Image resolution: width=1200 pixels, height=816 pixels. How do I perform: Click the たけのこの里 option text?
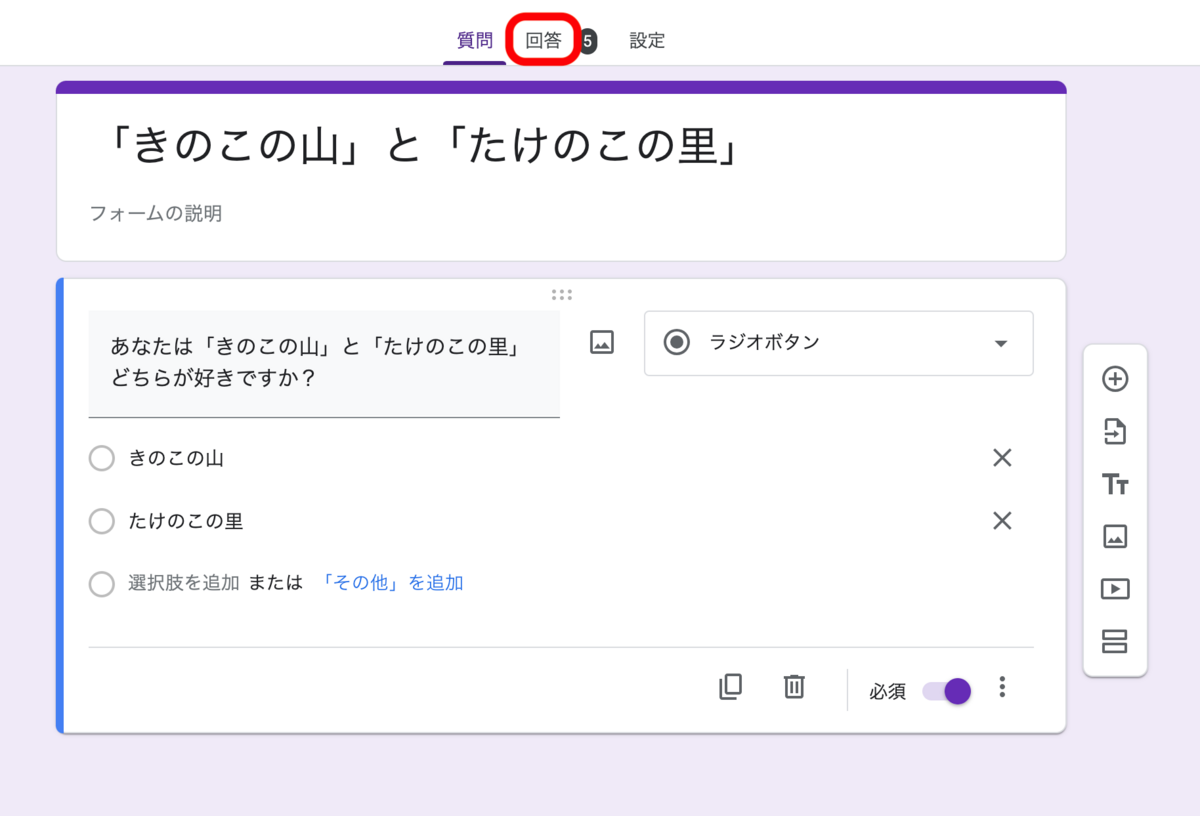[186, 521]
